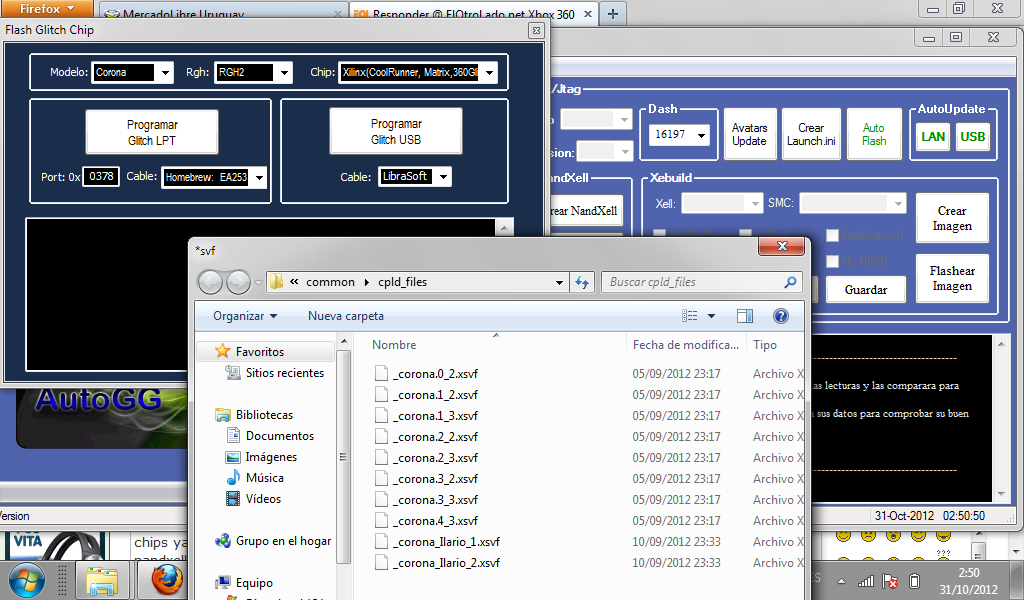Click the file icon of _corona.0_2.xsvf

click(381, 373)
